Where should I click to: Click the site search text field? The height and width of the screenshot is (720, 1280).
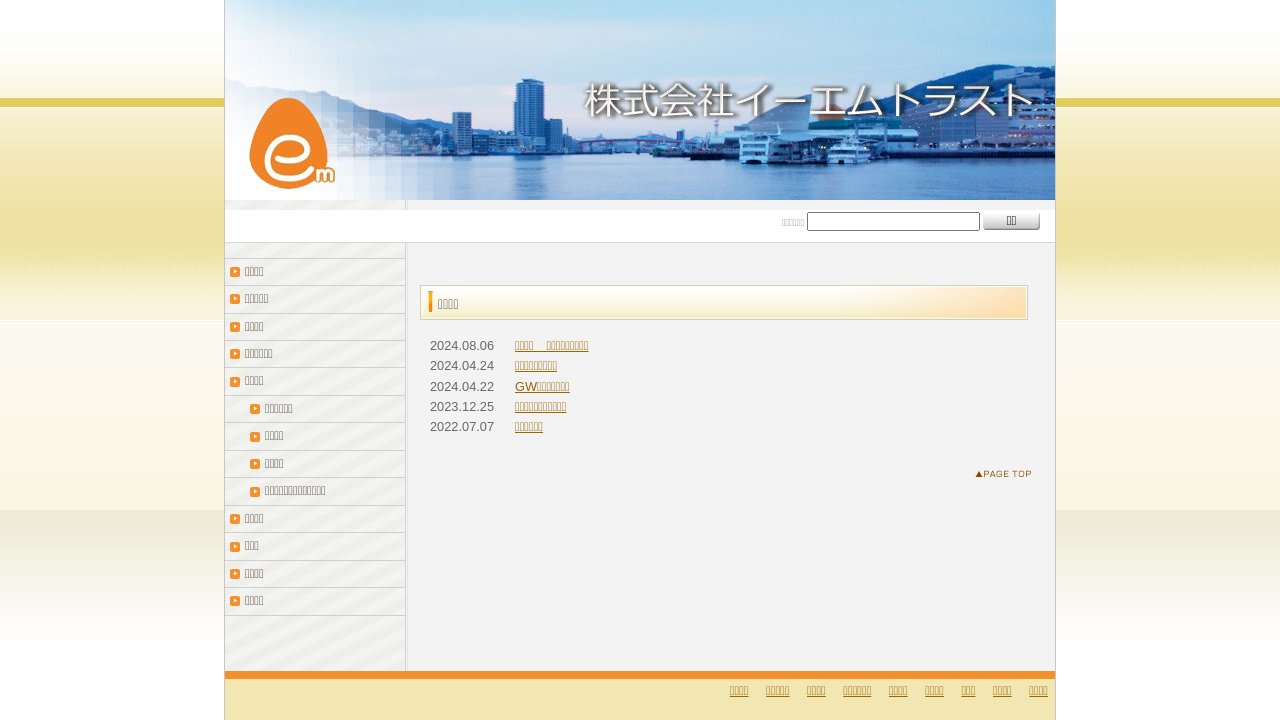pos(893,222)
